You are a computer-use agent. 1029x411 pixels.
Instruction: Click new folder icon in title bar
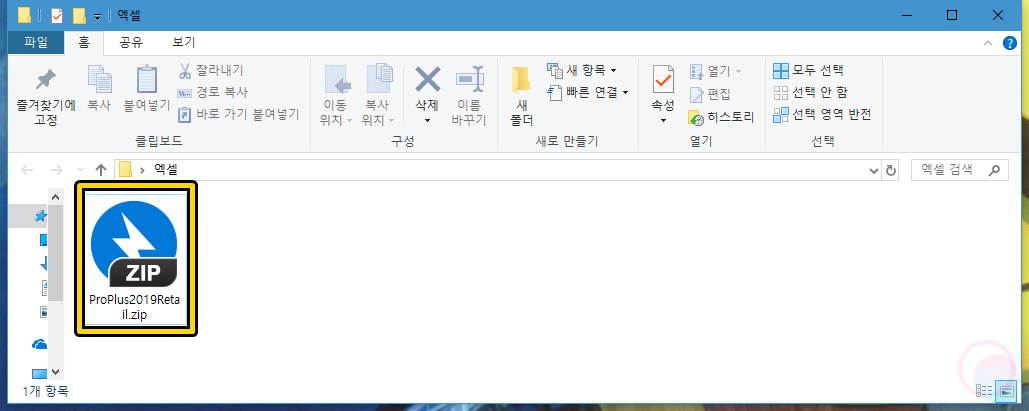79,15
